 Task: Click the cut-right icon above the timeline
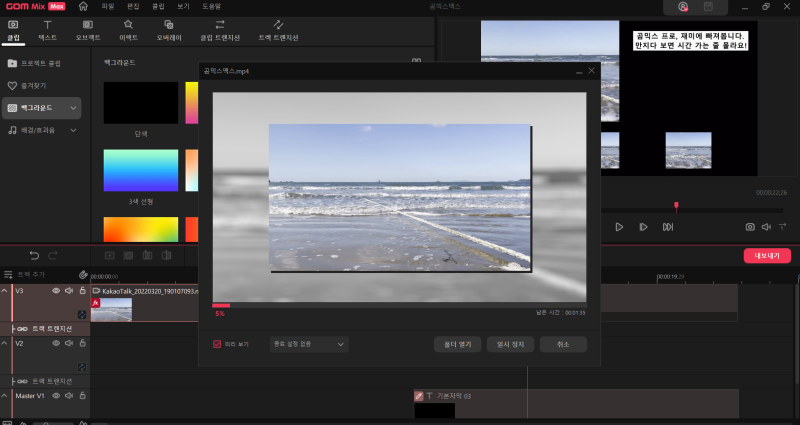(x=166, y=255)
